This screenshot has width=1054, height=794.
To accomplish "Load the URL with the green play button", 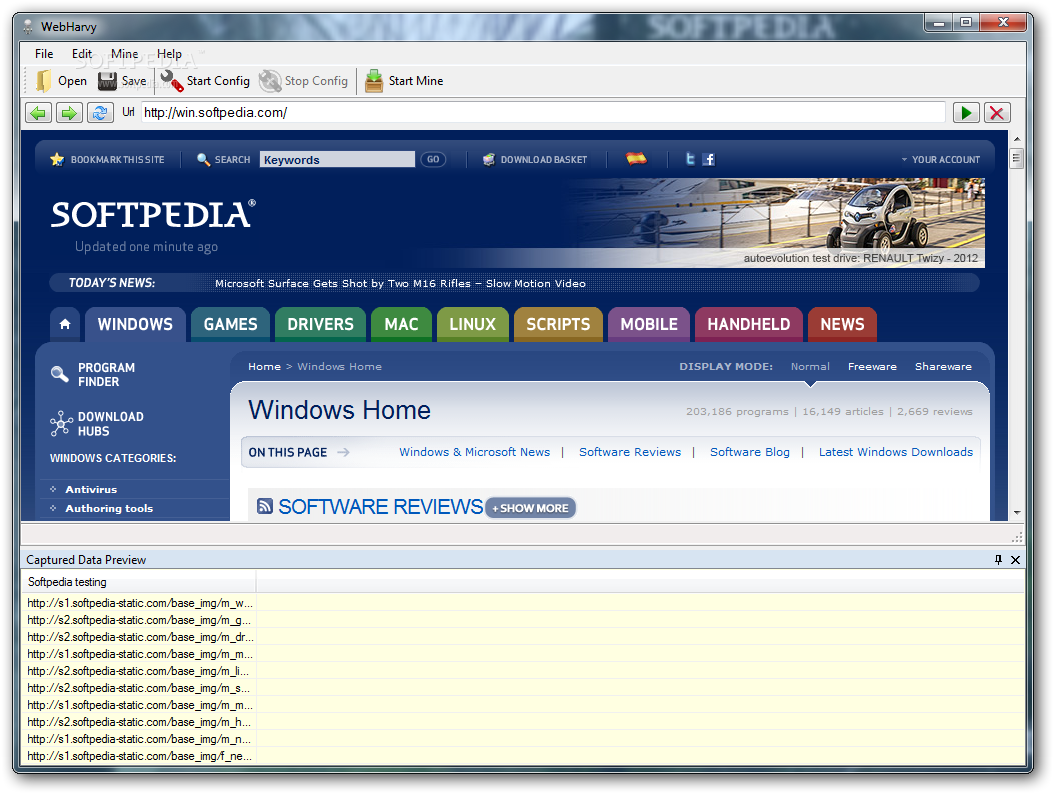I will point(966,112).
